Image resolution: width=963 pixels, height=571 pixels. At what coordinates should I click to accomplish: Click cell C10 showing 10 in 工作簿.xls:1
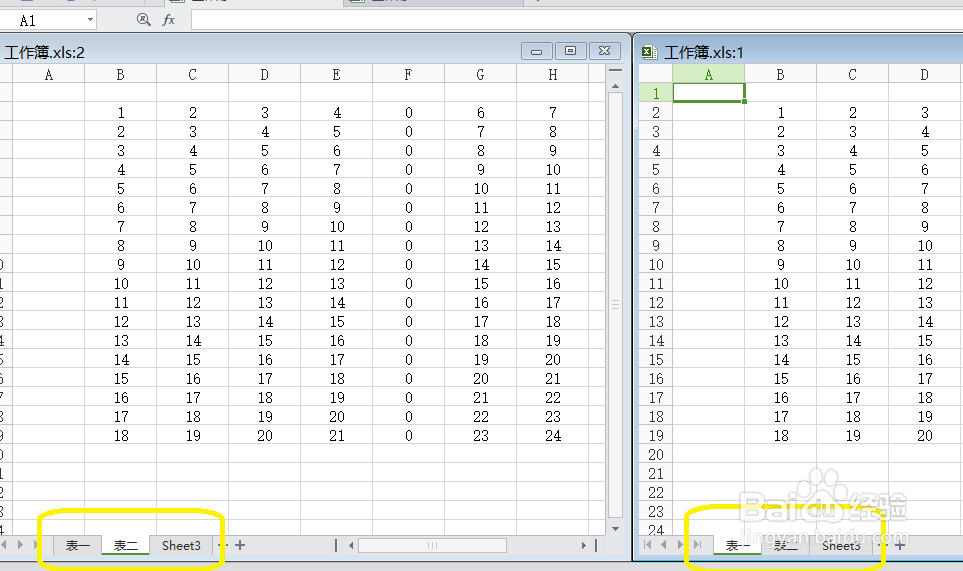852,265
